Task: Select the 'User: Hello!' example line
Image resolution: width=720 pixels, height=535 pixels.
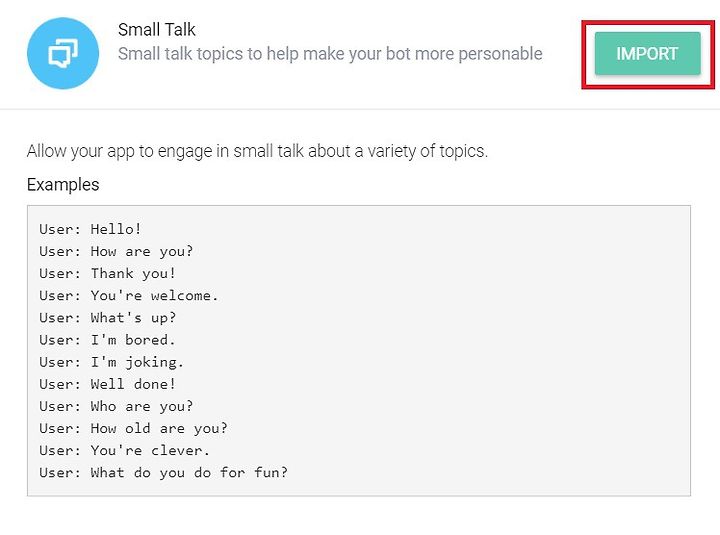Action: point(90,229)
